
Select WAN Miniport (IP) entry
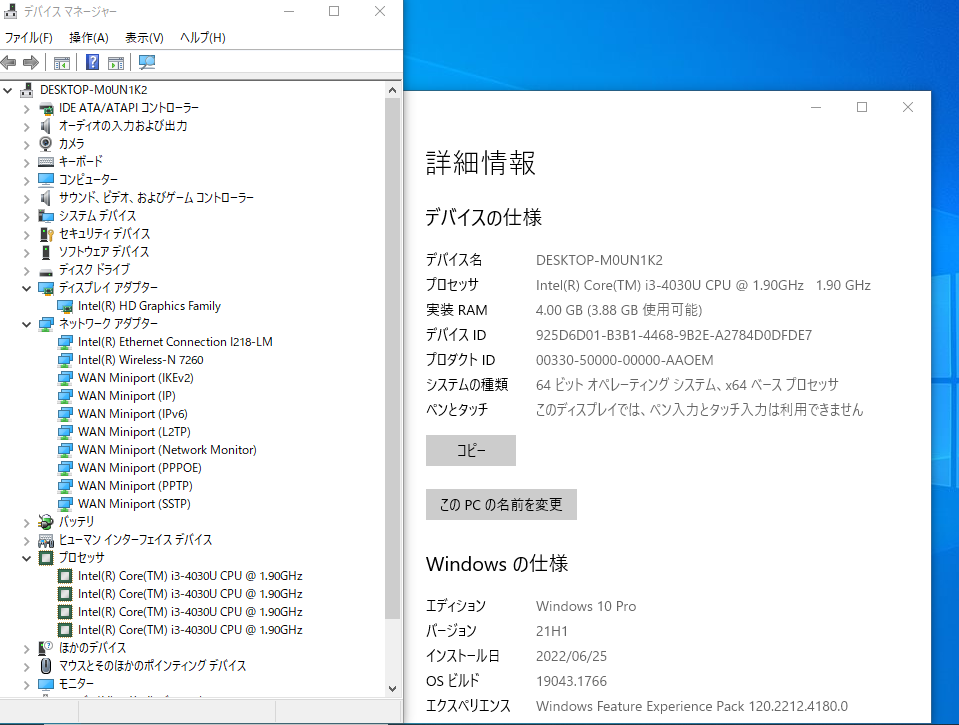(x=127, y=396)
